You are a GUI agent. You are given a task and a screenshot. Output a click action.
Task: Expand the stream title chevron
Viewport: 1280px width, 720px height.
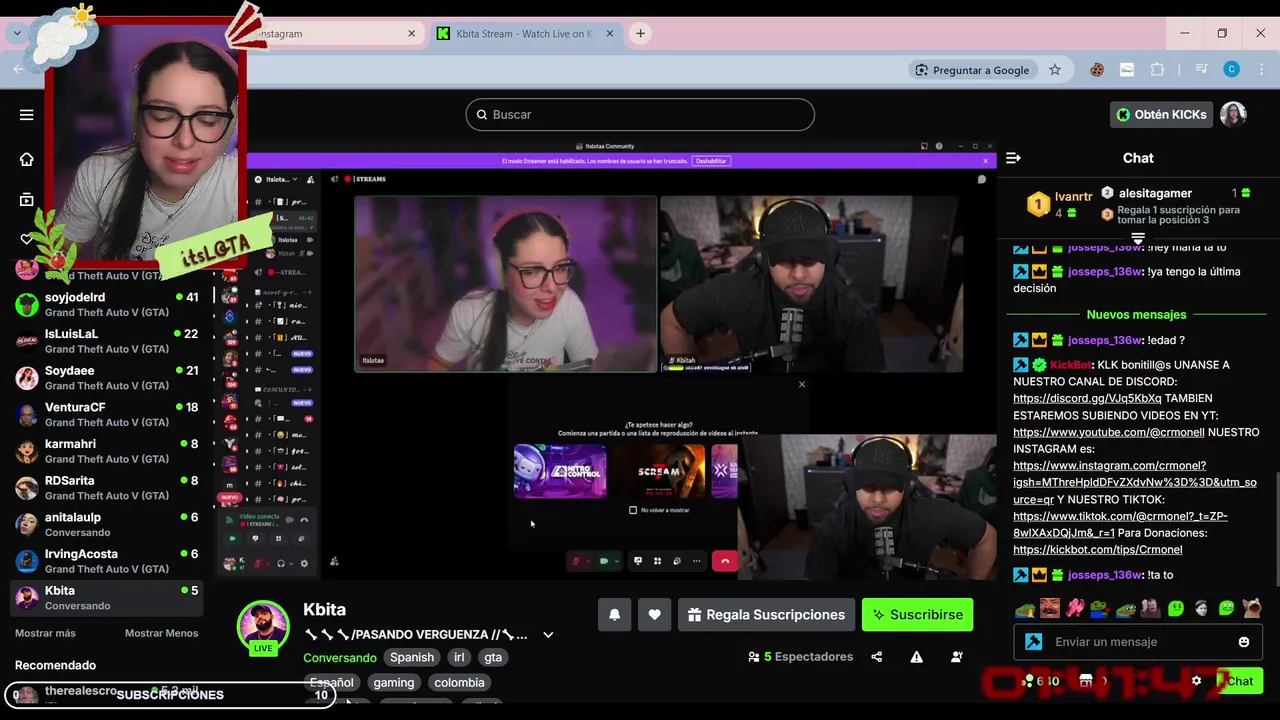coord(548,635)
